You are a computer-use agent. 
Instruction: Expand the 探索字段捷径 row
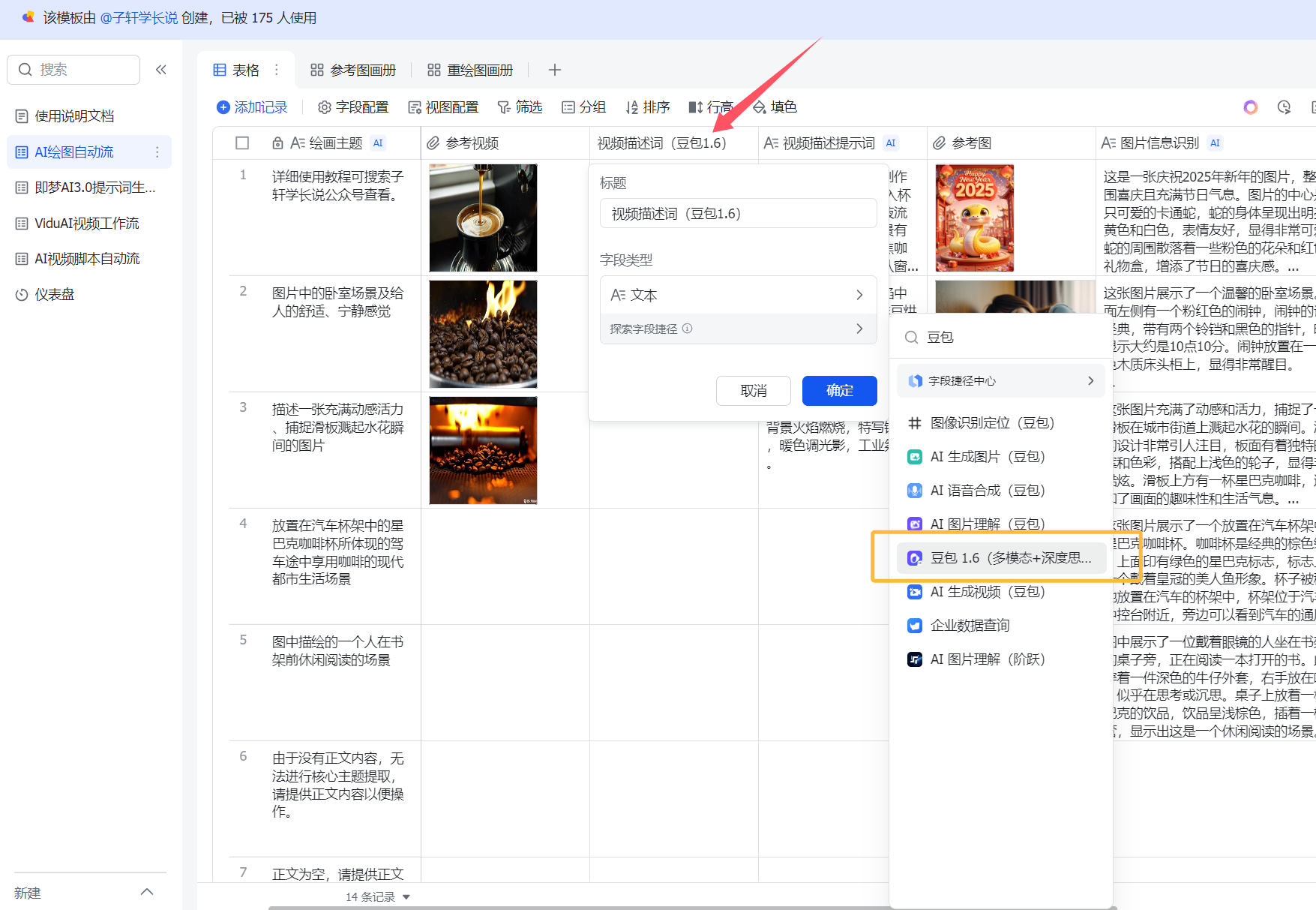click(x=739, y=329)
